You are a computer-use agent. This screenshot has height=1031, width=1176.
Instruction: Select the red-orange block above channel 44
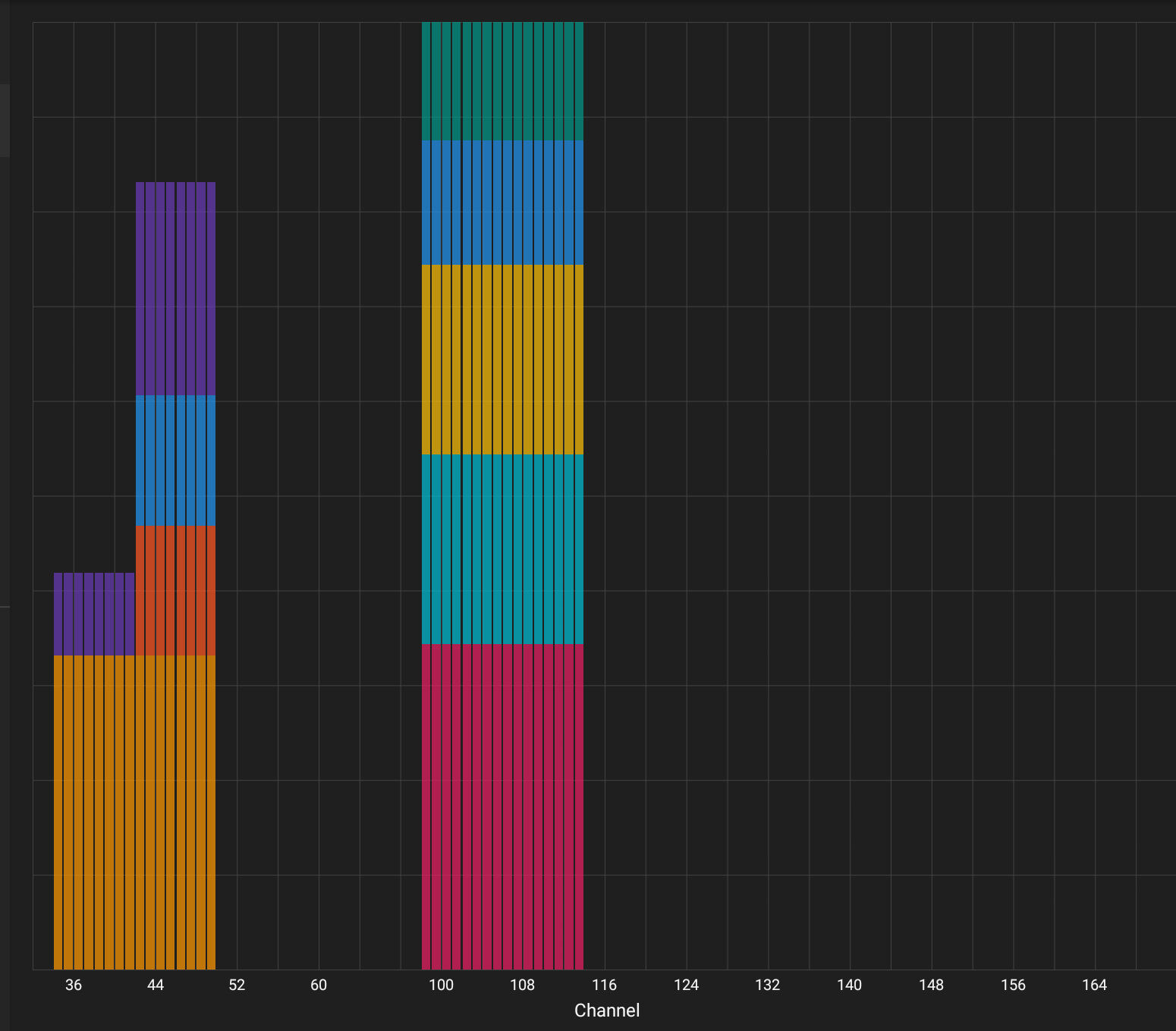coord(175,590)
